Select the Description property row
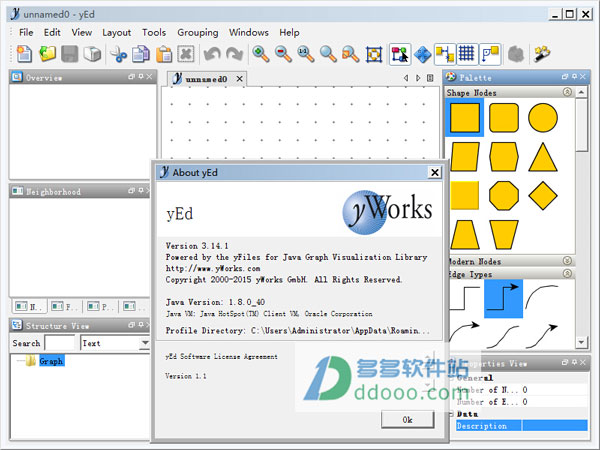Image resolution: width=600 pixels, height=450 pixels. click(522, 426)
